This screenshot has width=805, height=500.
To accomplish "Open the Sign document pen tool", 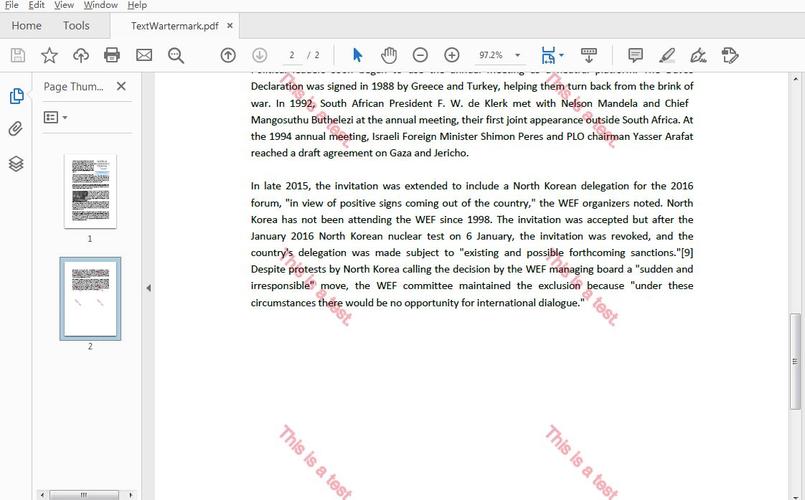I will click(698, 55).
